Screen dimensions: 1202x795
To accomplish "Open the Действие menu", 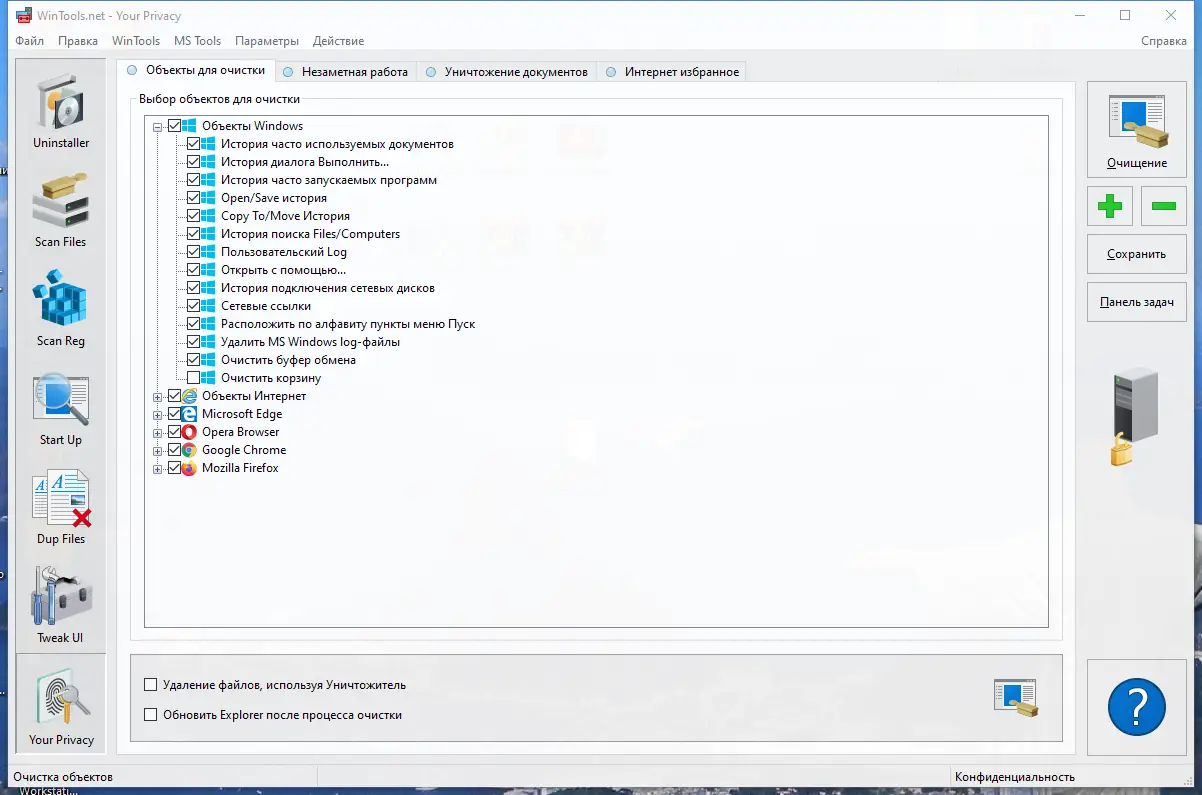I will 338,41.
